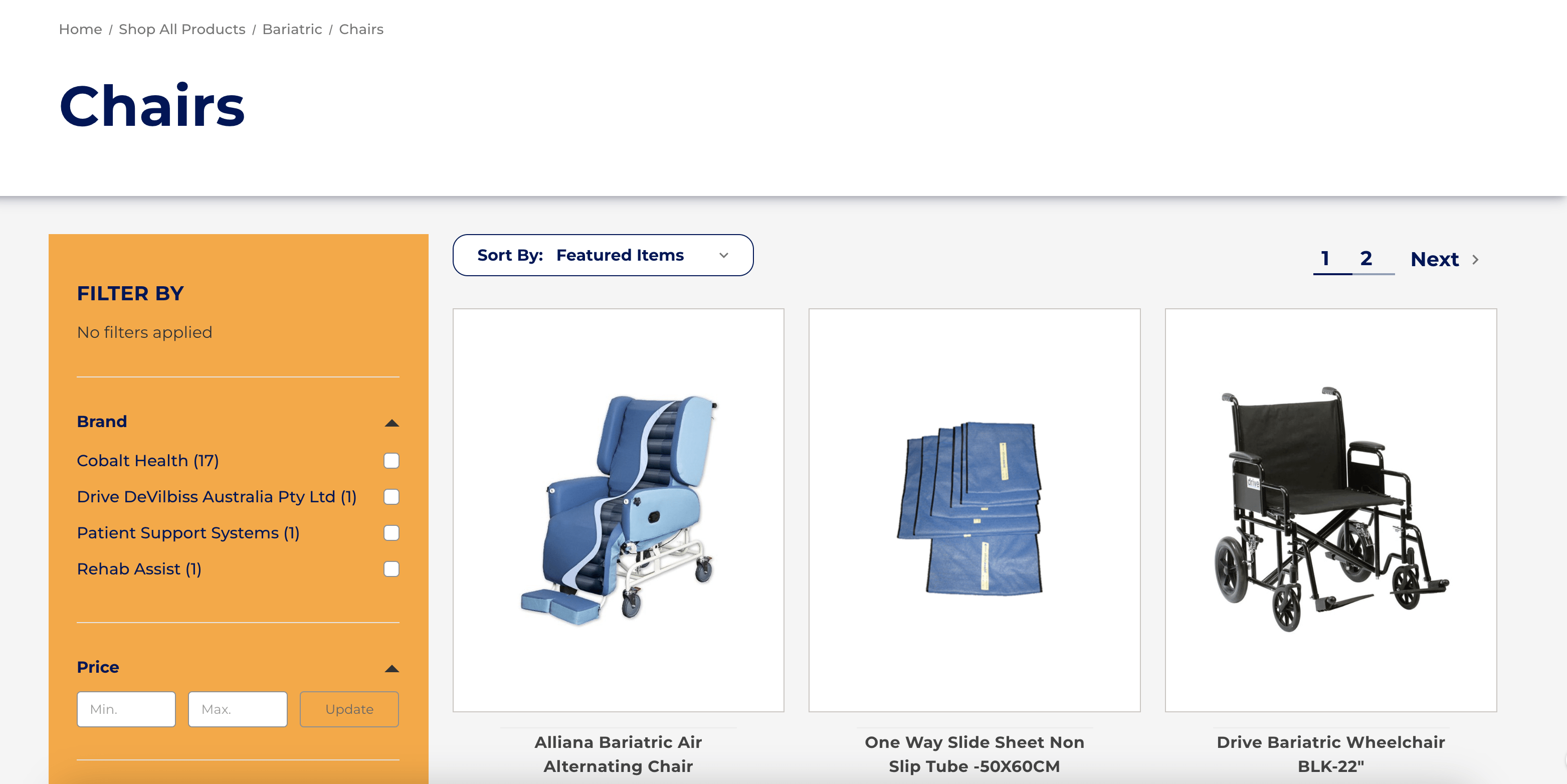Check the Drive DeVilbiss Australia checkbox
1567x784 pixels.
tap(392, 496)
